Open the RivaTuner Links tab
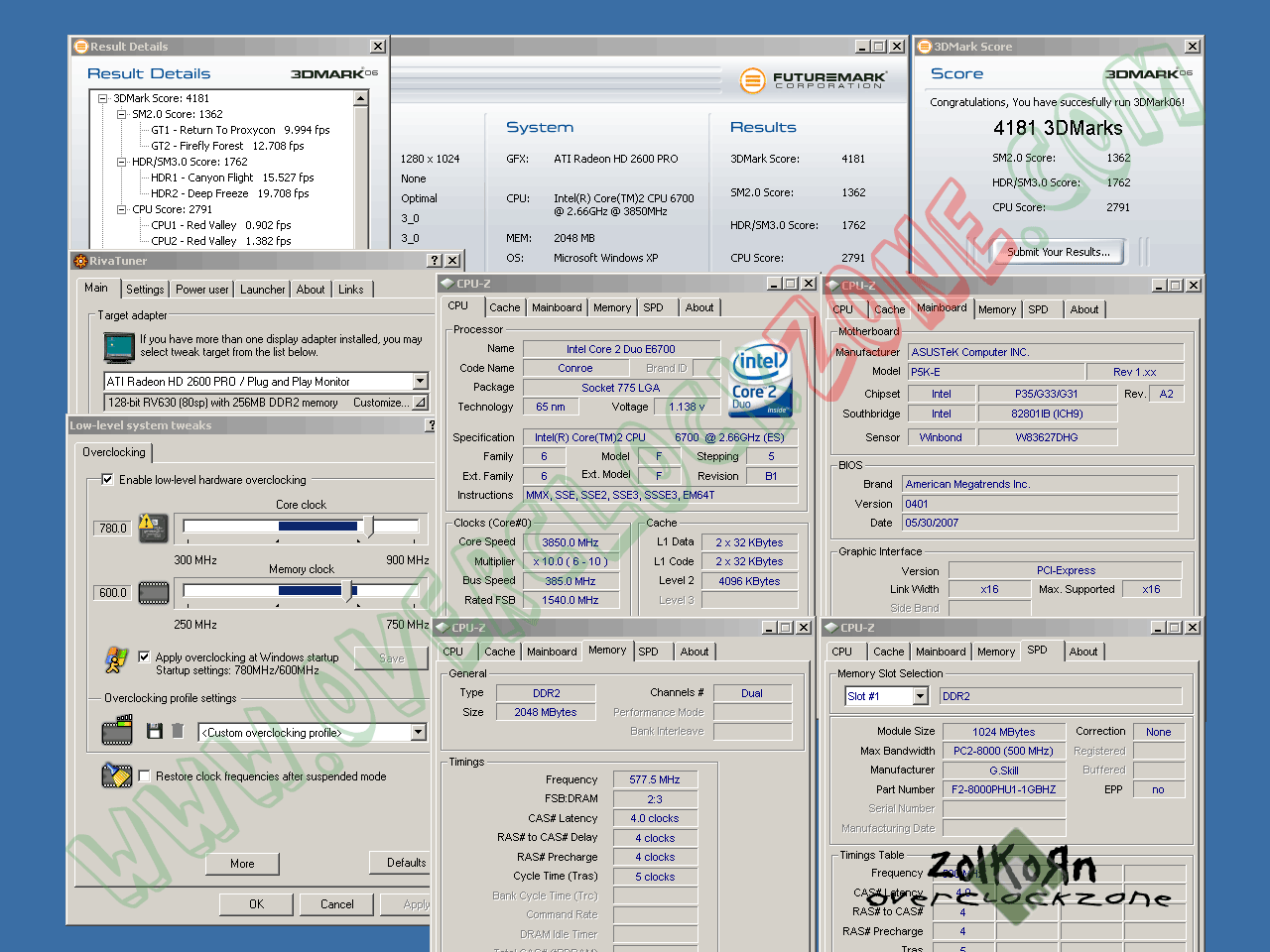The width and height of the screenshot is (1270, 952). click(351, 290)
